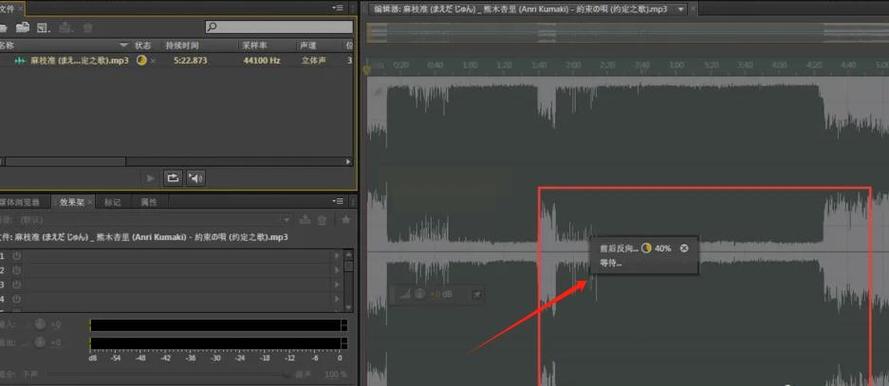
Task: Click the 5:22.873 duration value
Action: (190, 61)
